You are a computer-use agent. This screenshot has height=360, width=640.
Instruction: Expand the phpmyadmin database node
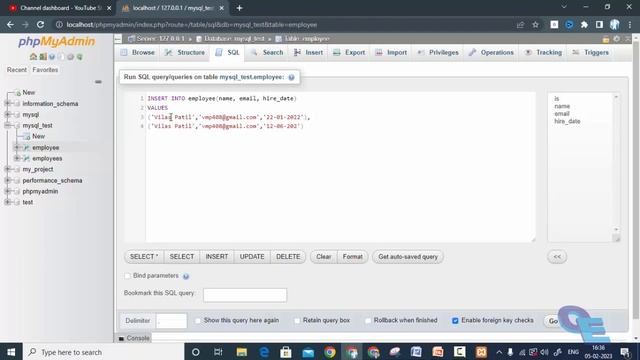(x=7, y=191)
